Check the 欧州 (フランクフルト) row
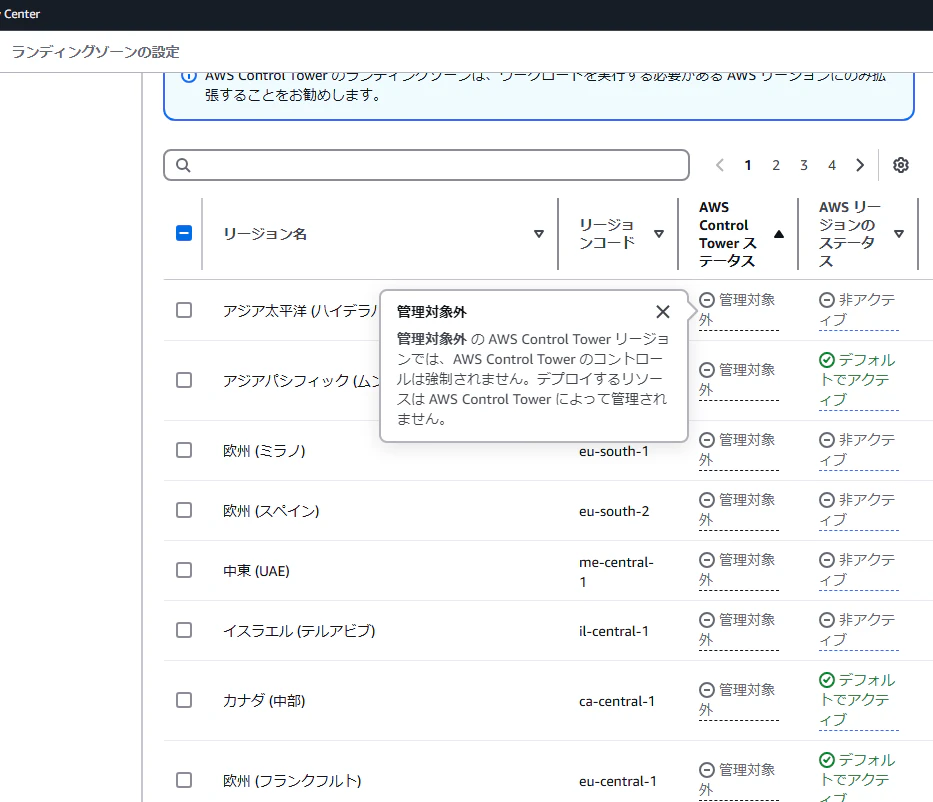The height and width of the screenshot is (802, 933). coord(184,781)
